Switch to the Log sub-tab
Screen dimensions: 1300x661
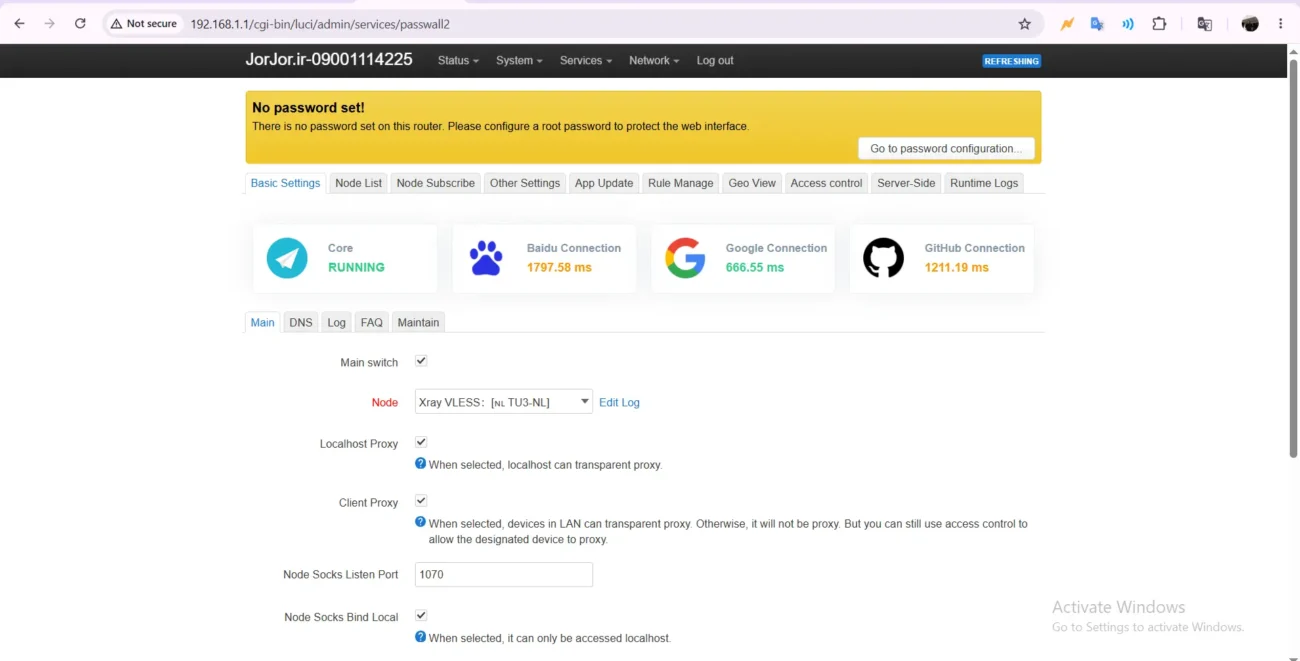coord(337,322)
